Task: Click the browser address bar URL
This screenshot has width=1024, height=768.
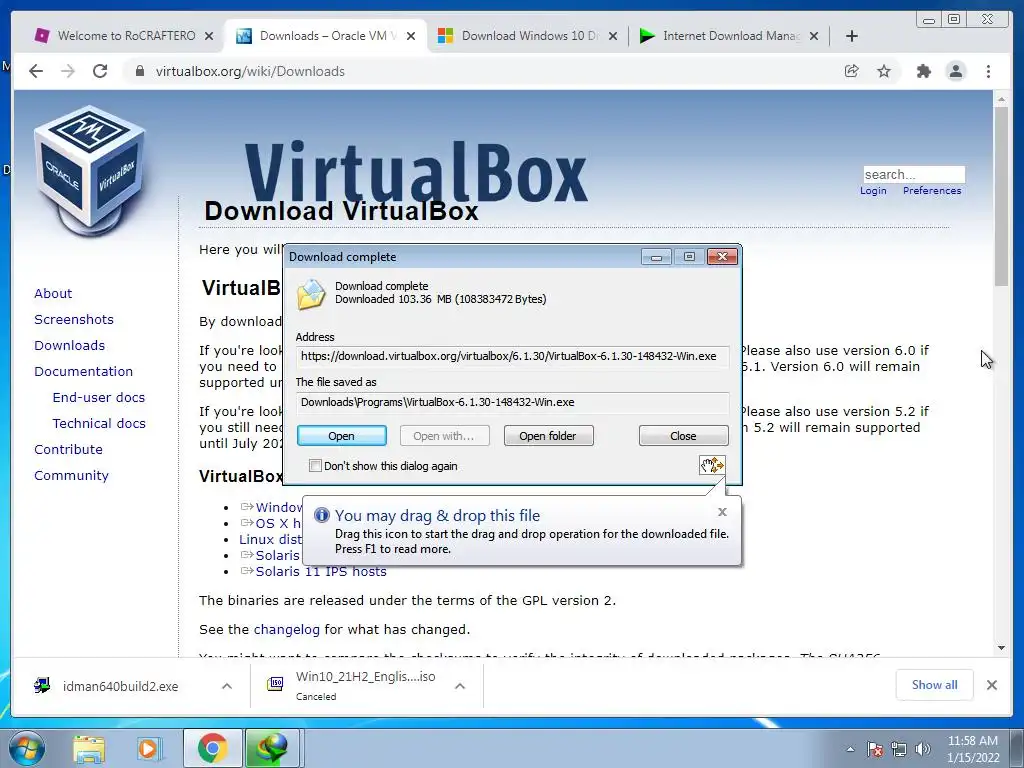Action: [x=250, y=71]
